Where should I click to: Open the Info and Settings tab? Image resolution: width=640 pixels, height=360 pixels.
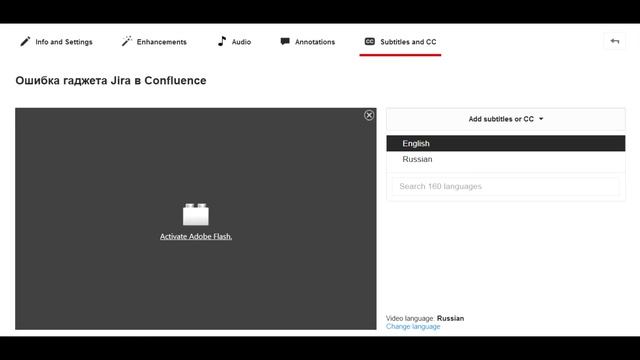tap(56, 42)
